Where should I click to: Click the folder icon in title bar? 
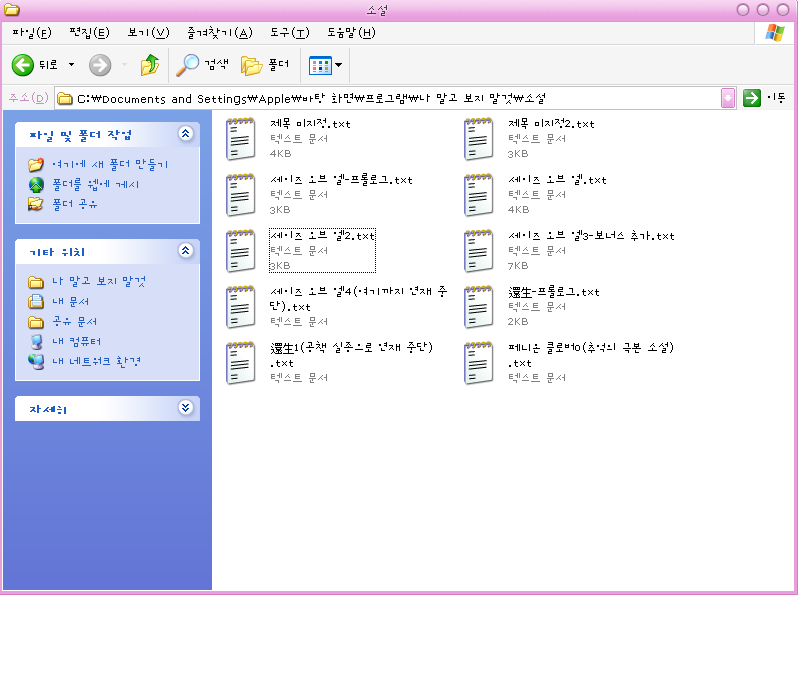[x=12, y=10]
